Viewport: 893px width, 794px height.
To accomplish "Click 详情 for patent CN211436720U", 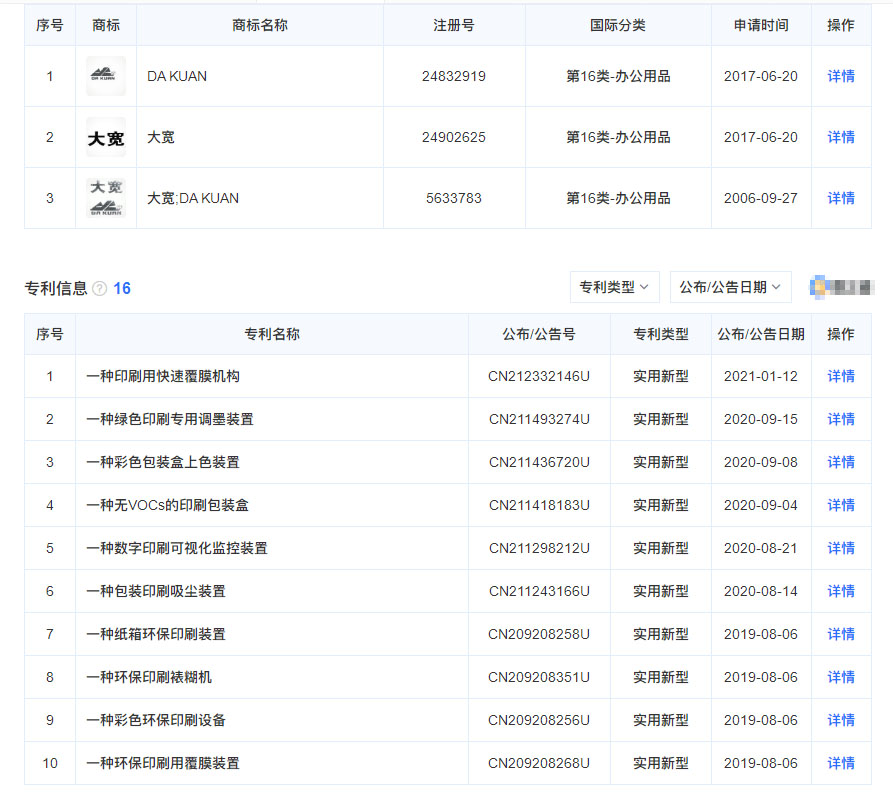I will coord(840,462).
